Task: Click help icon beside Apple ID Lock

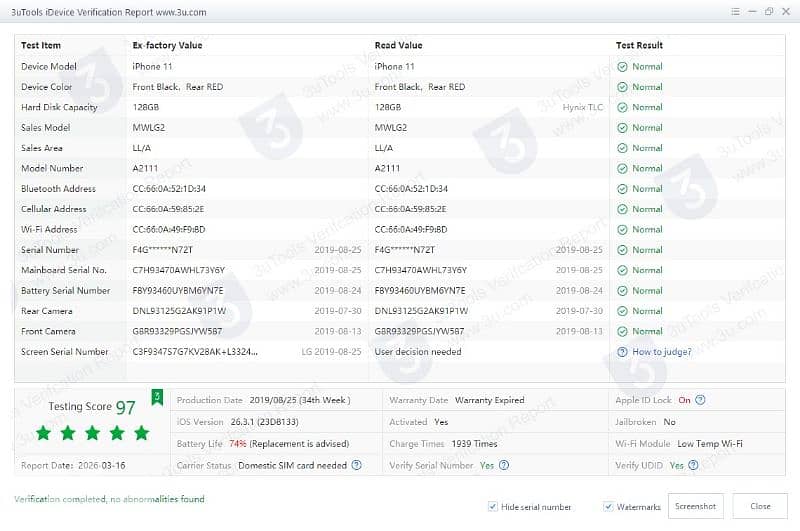Action: coord(700,400)
